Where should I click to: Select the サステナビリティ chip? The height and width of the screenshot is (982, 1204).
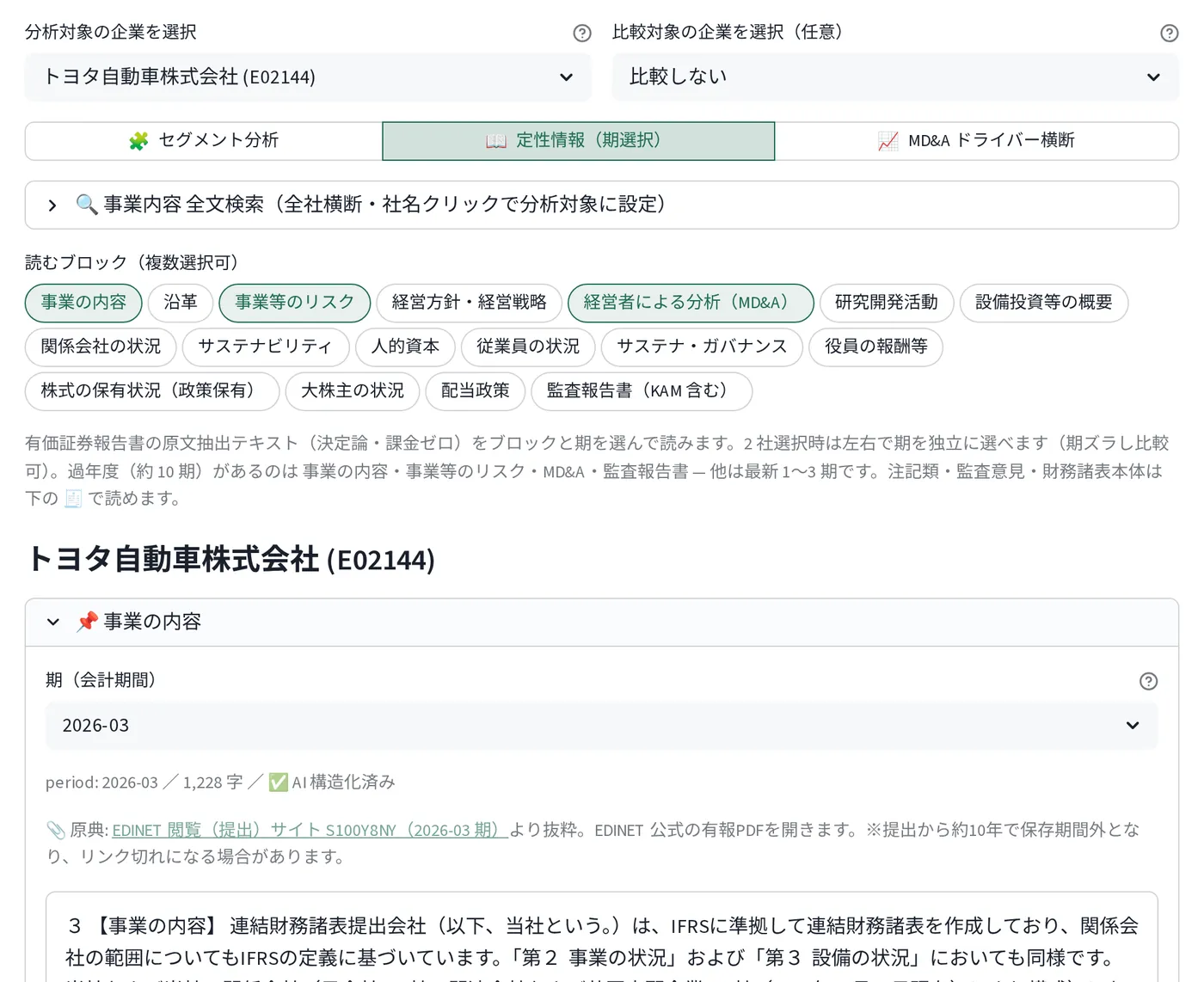tap(266, 347)
